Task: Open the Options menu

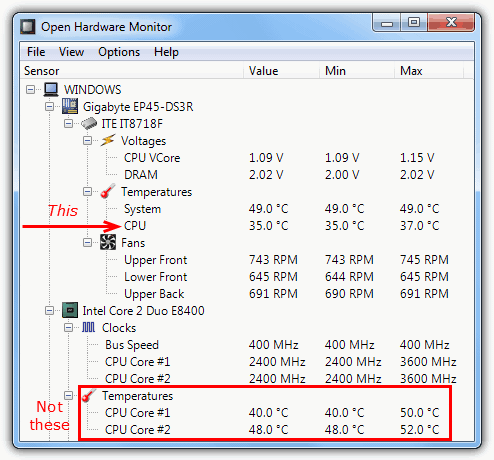Action: click(119, 52)
